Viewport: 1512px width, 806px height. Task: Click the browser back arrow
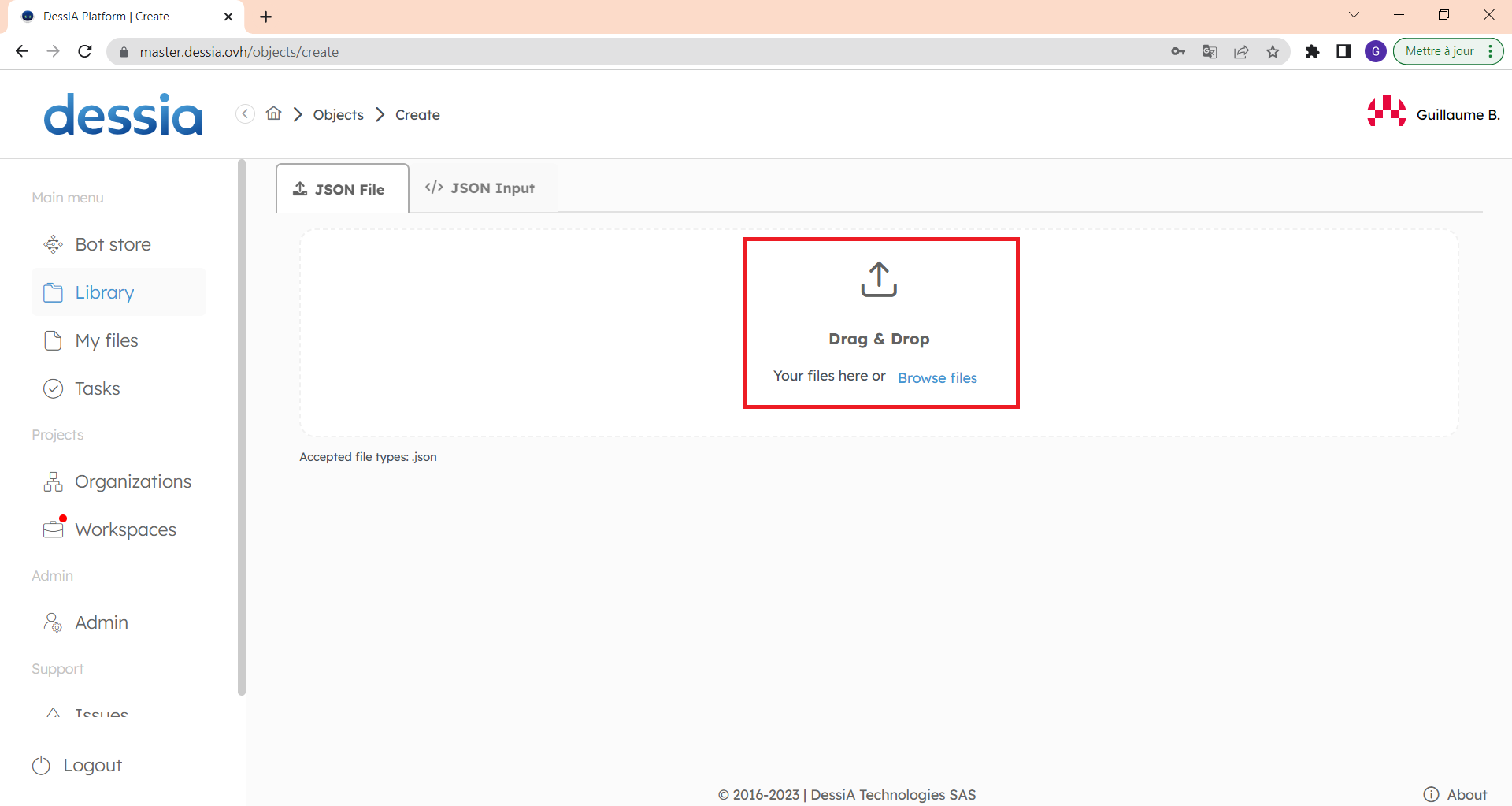pyautogui.click(x=22, y=51)
